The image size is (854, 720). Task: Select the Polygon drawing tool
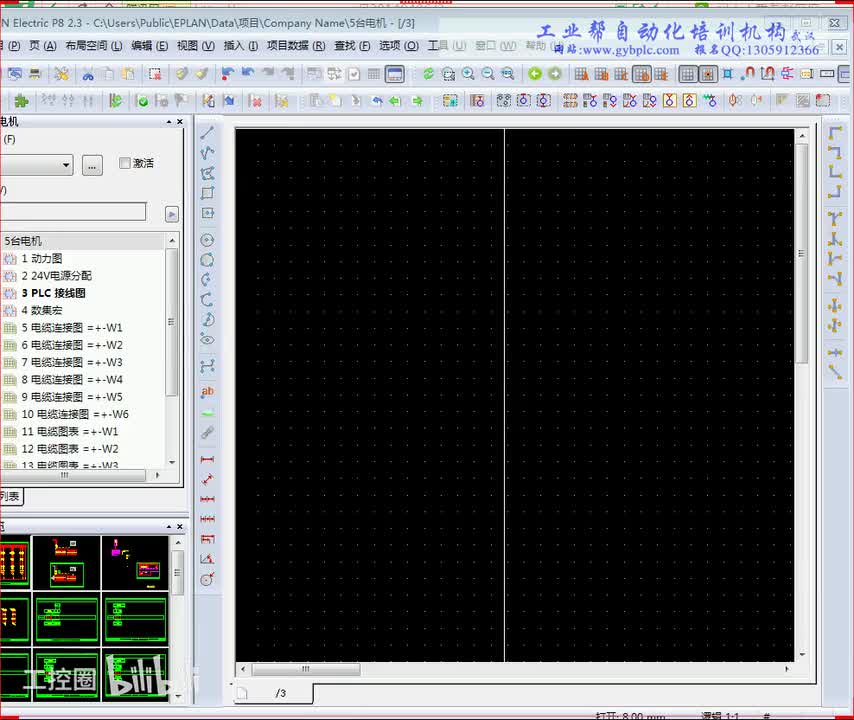click(208, 173)
